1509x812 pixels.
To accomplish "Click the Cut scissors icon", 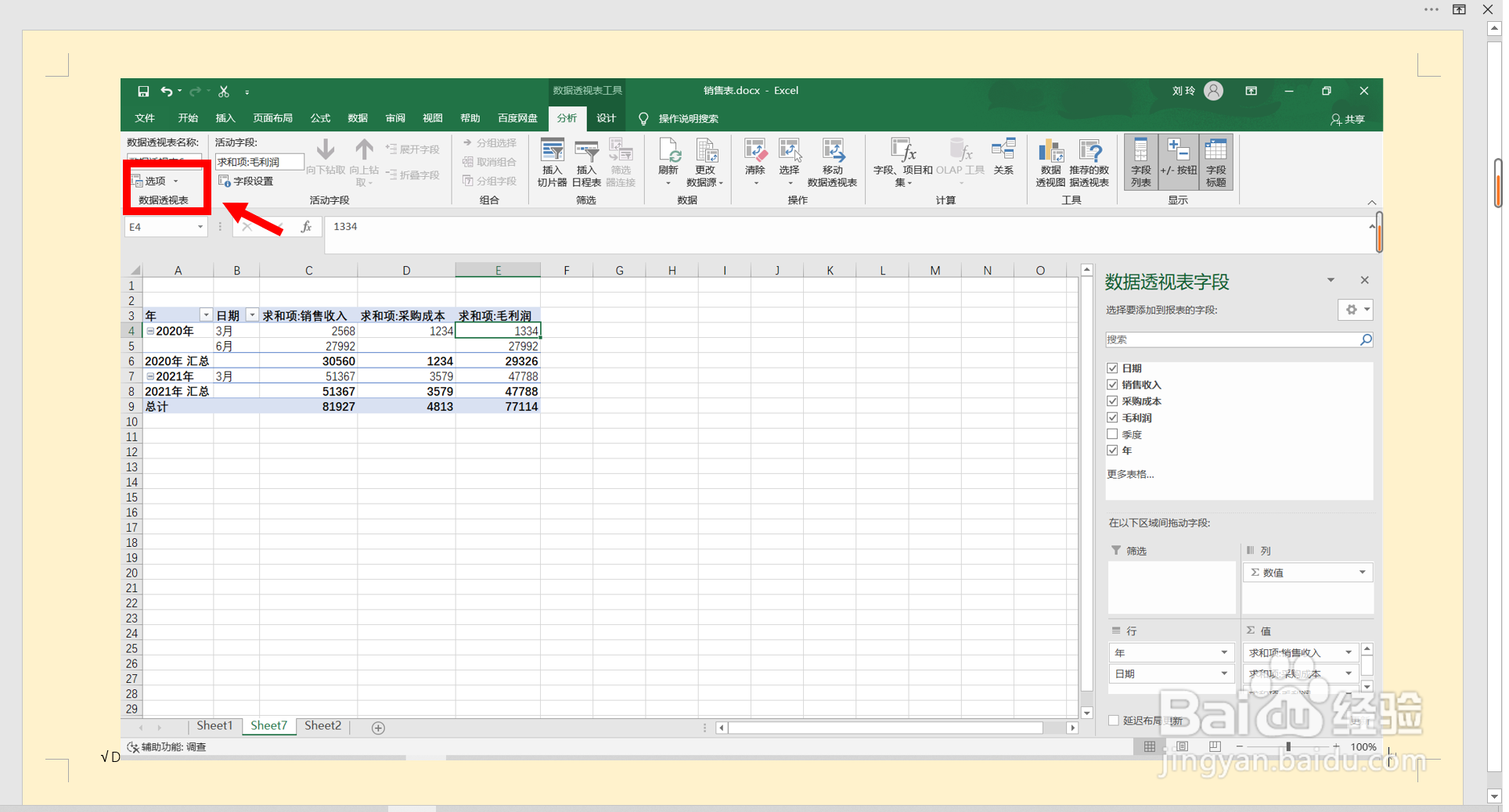I will tap(224, 92).
